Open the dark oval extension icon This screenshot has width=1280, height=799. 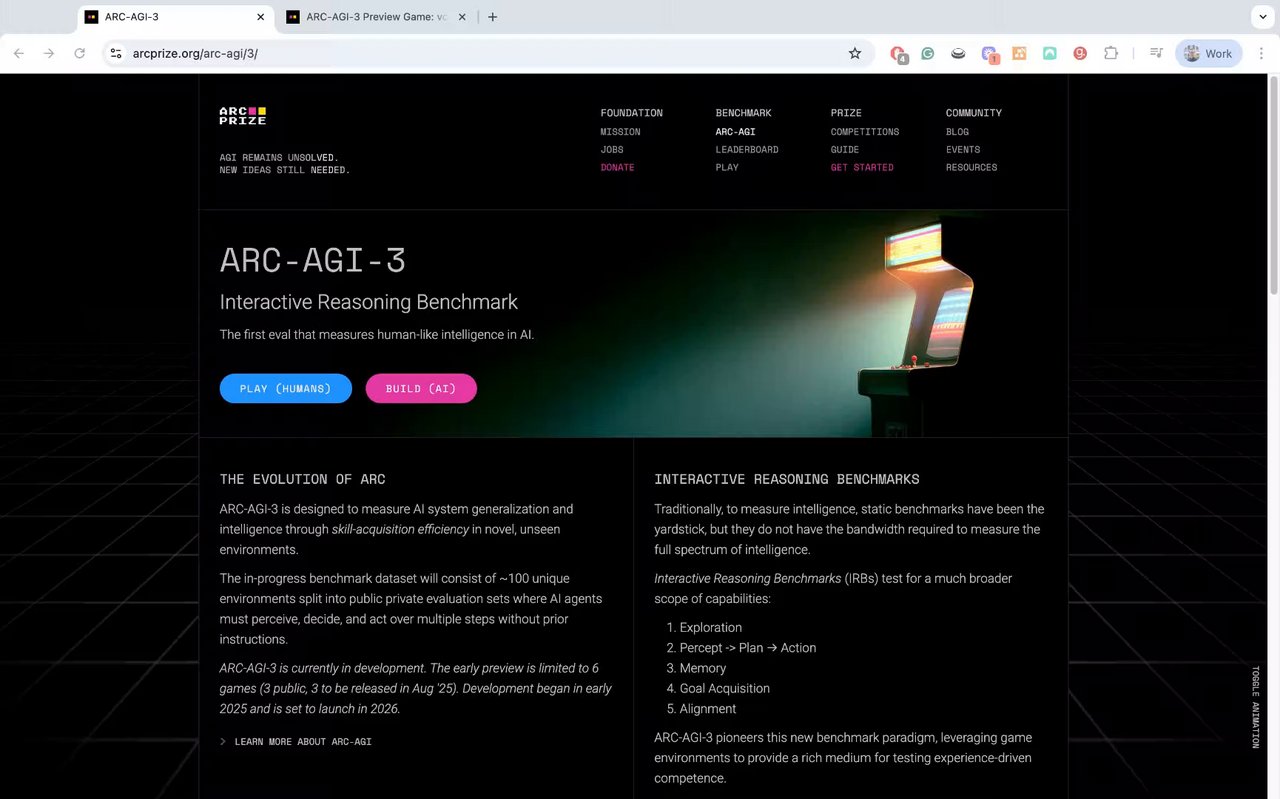point(958,53)
